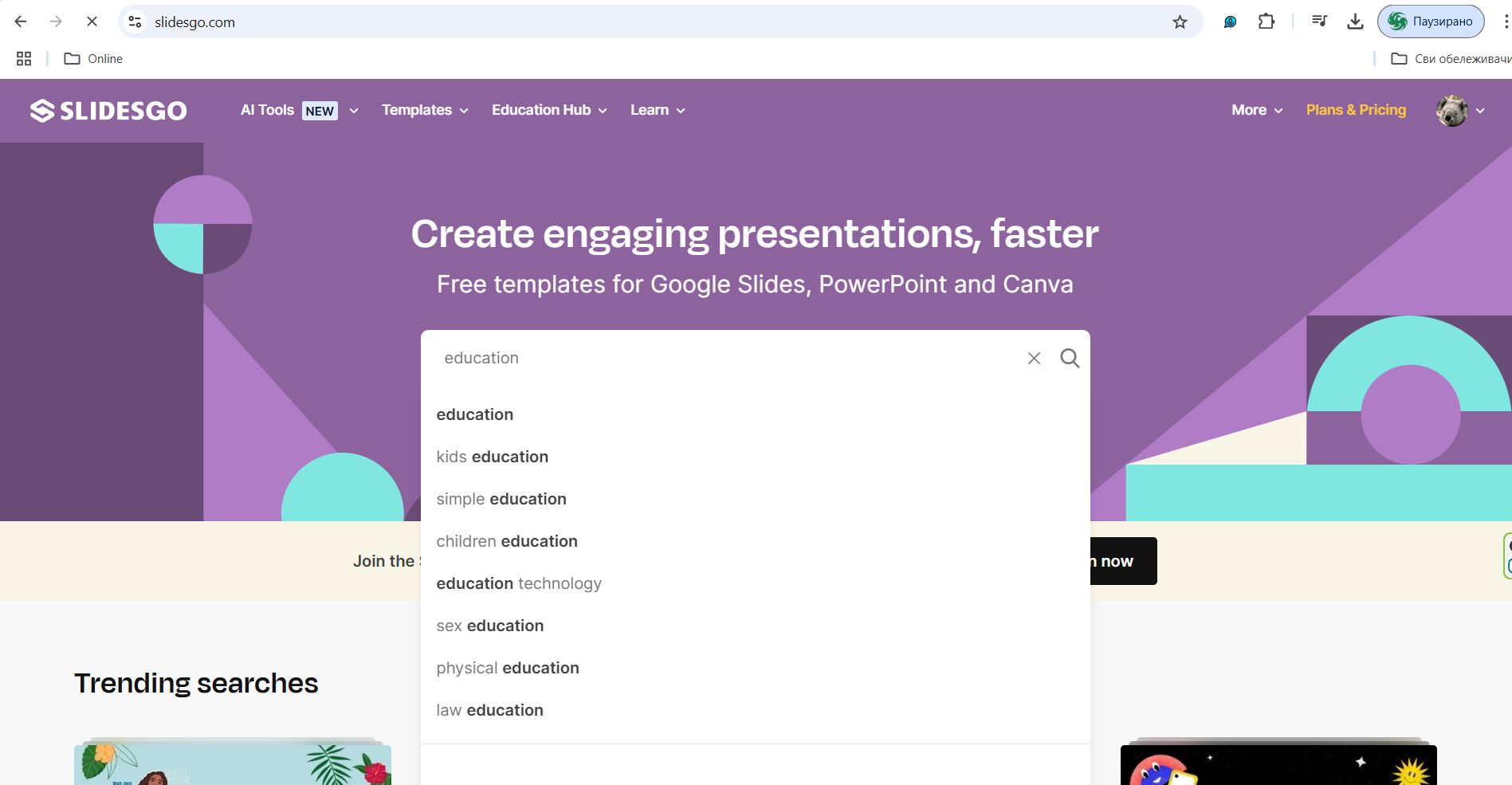The width and height of the screenshot is (1512, 785).
Task: Select the 'kids education' suggestion
Action: 493,457
